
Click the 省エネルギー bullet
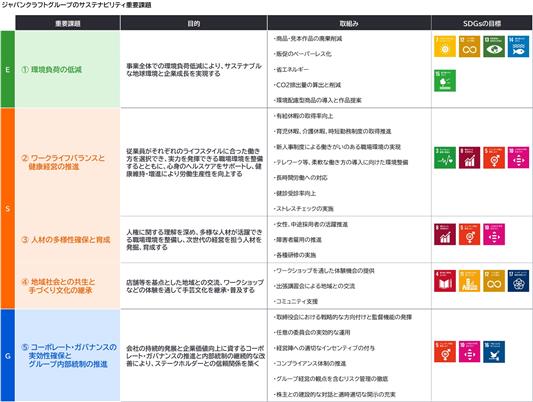click(291, 69)
